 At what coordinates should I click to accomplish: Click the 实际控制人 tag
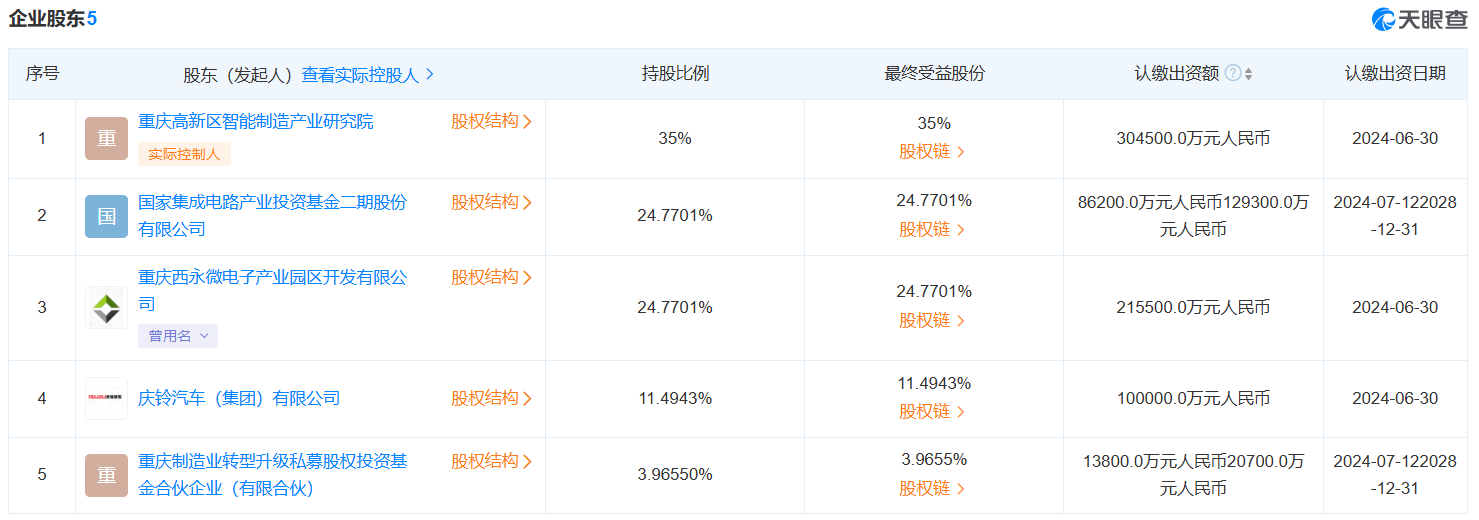coord(185,154)
